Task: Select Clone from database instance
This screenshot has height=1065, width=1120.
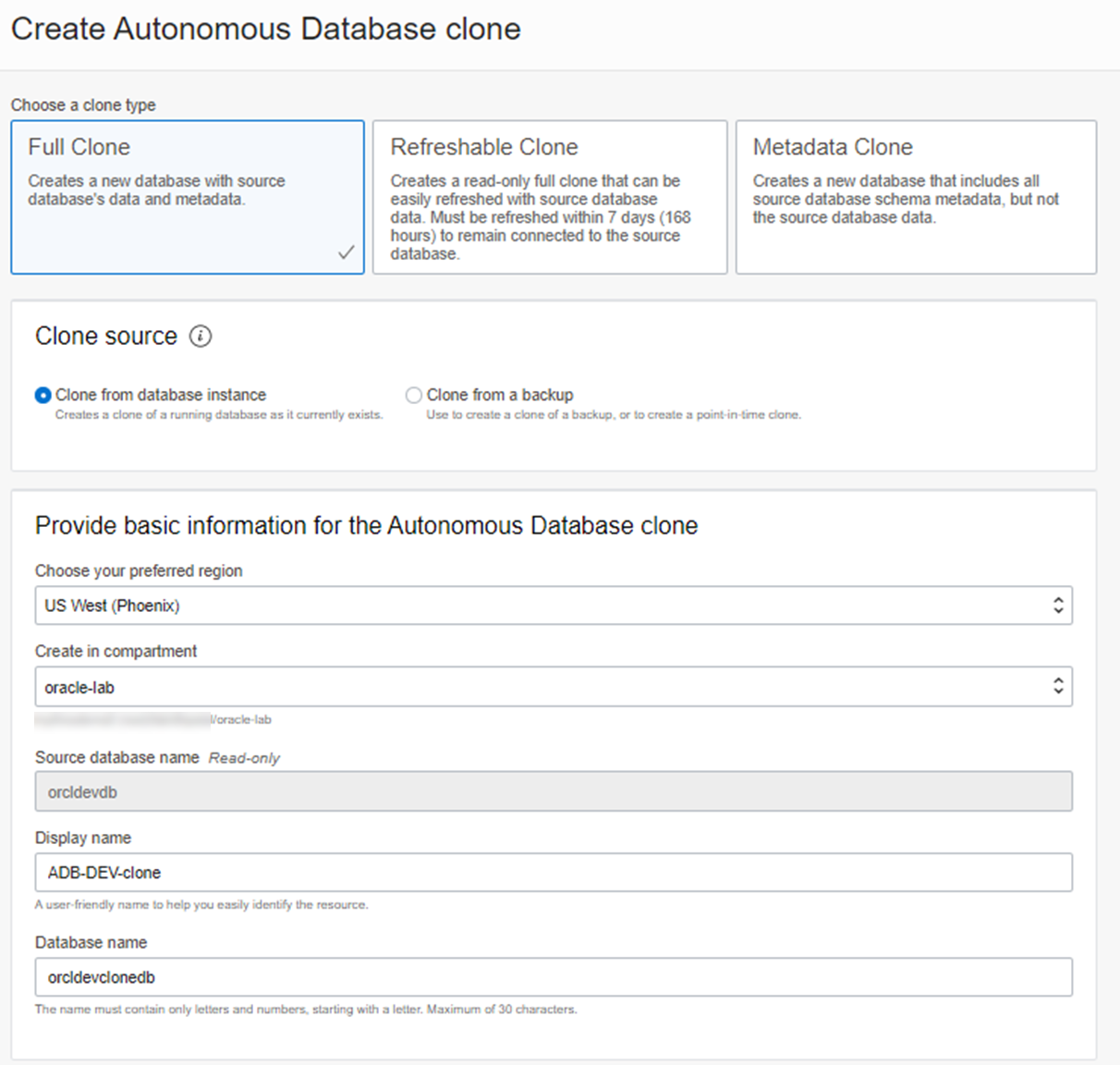Action: coord(43,395)
